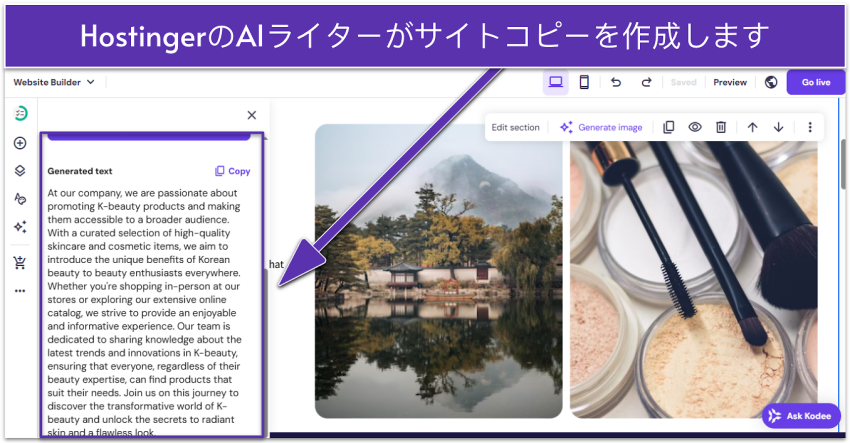The height and width of the screenshot is (443, 850).
Task: Switch to mobile view preview
Action: tap(584, 82)
